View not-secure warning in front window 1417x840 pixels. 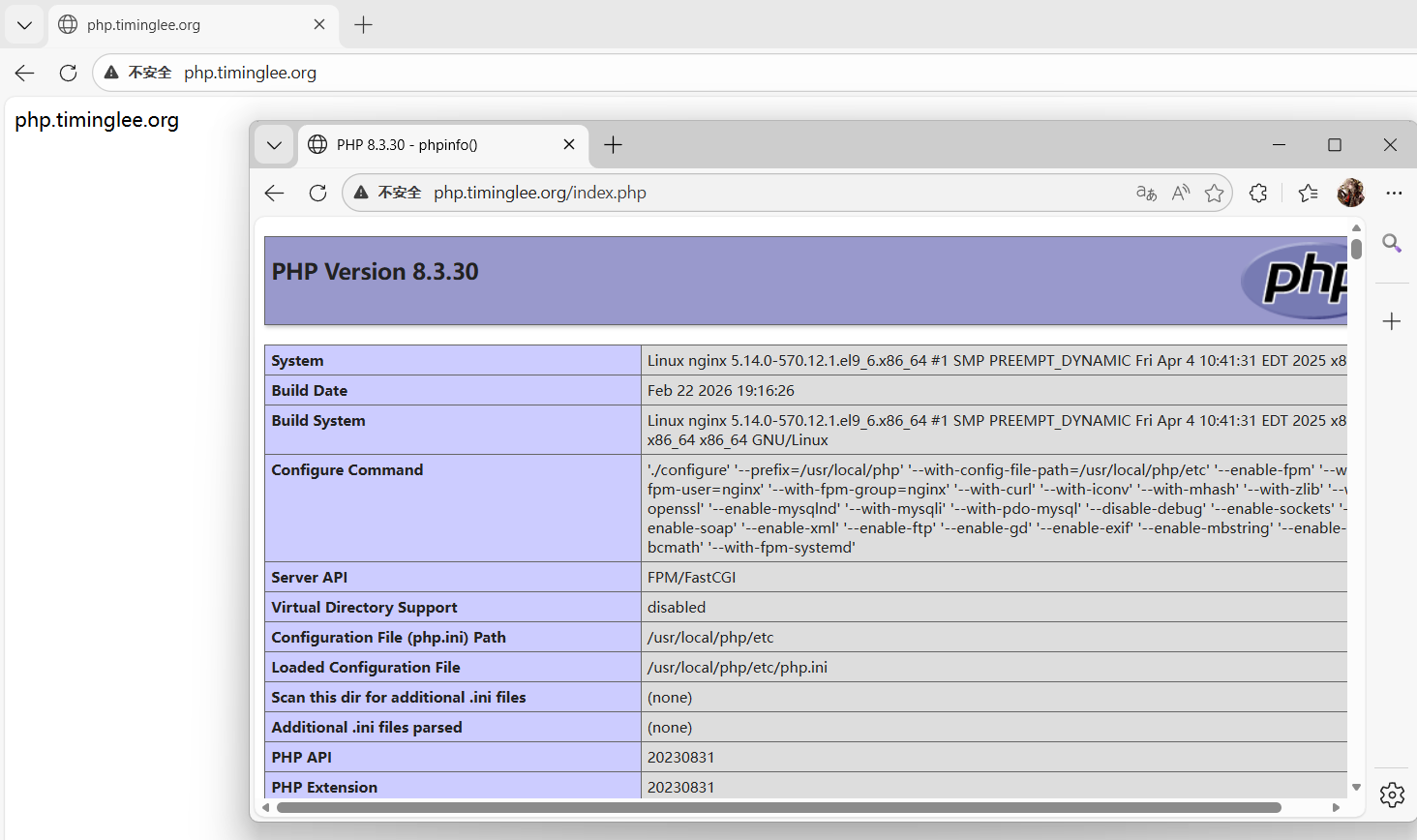388,193
